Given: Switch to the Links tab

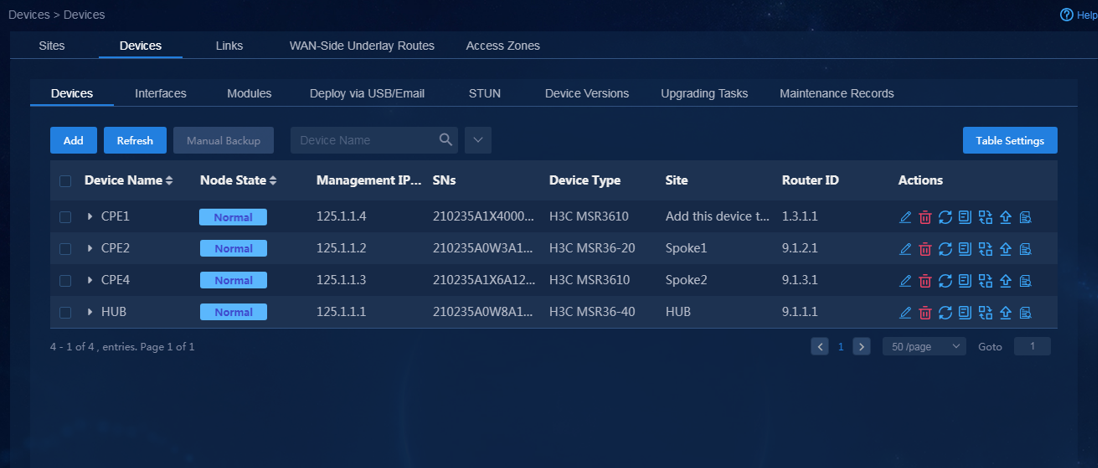Looking at the screenshot, I should click(x=230, y=46).
